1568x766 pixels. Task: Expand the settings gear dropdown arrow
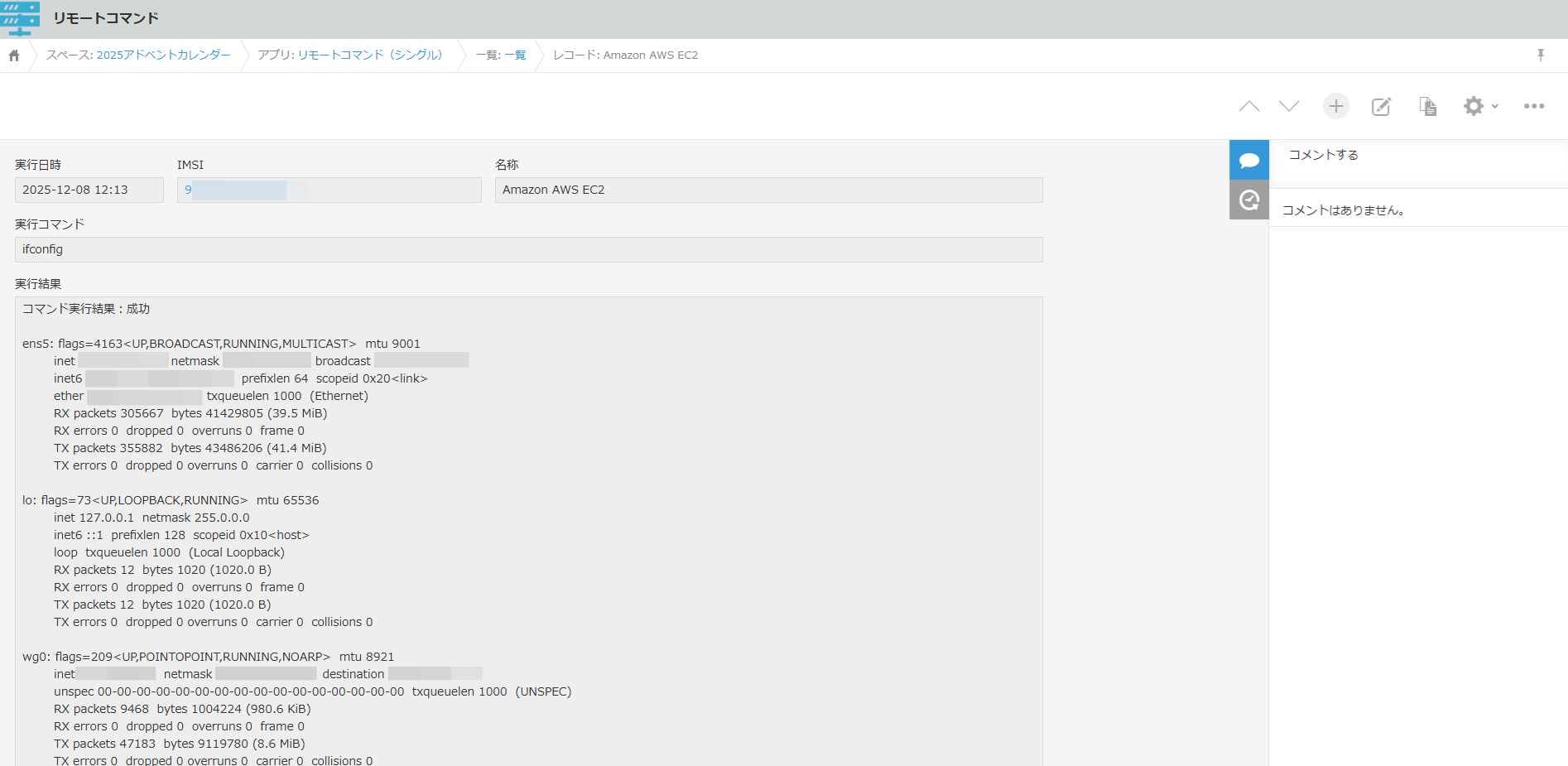point(1495,106)
